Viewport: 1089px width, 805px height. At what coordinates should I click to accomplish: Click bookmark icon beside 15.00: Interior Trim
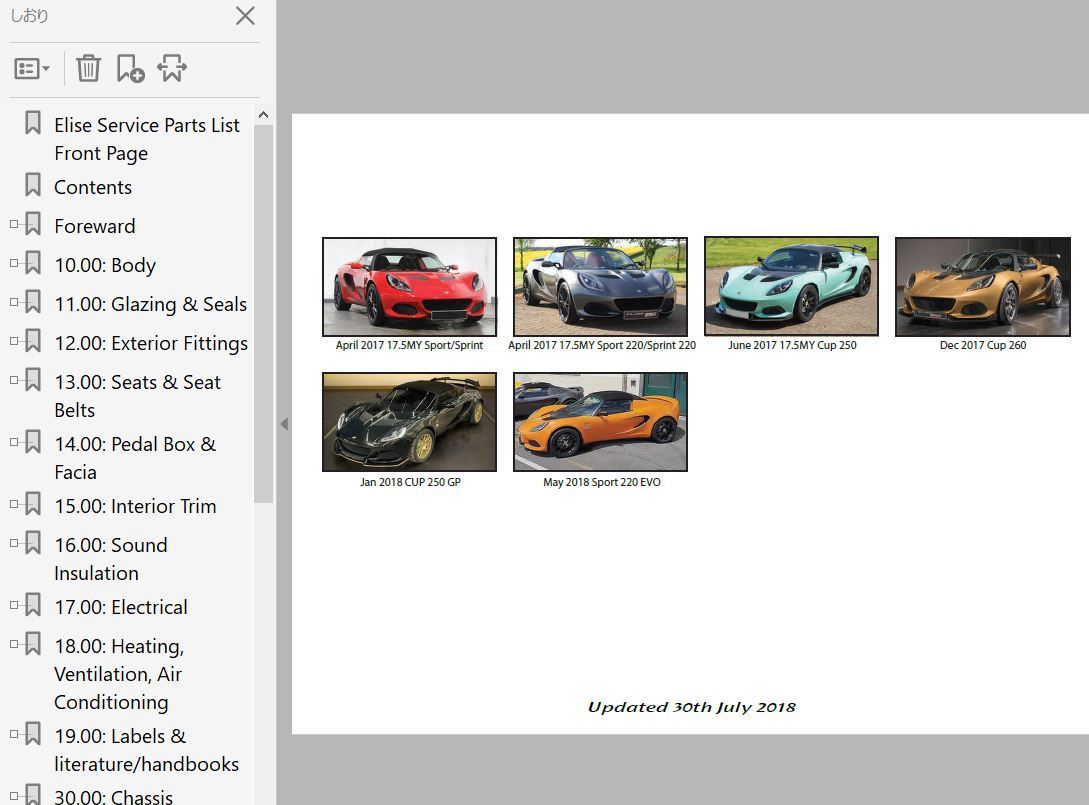click(33, 504)
